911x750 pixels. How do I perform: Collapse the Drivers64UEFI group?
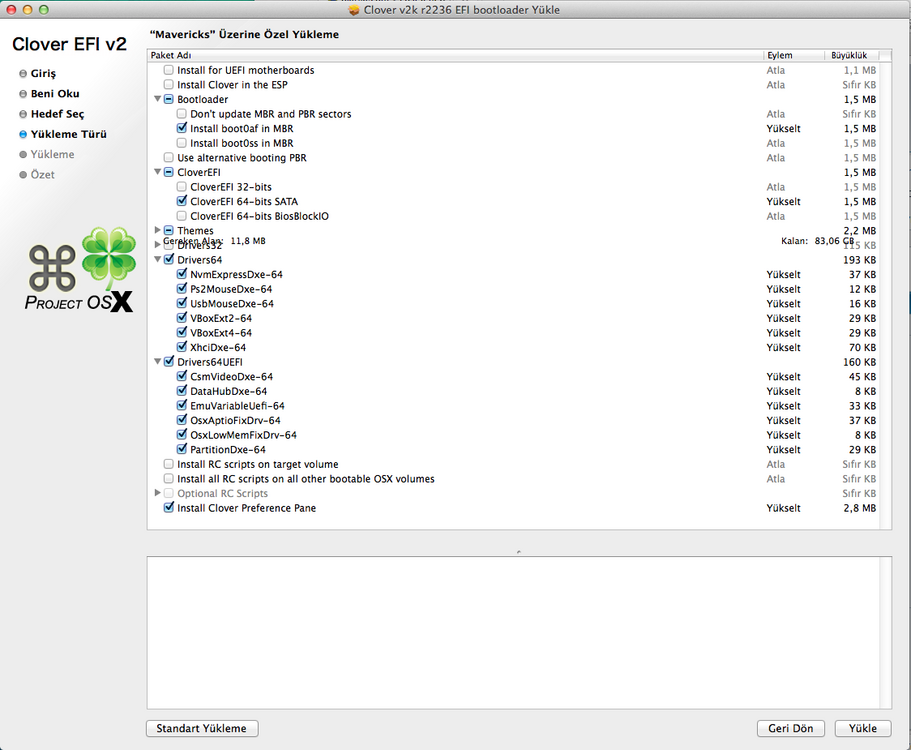(x=157, y=362)
